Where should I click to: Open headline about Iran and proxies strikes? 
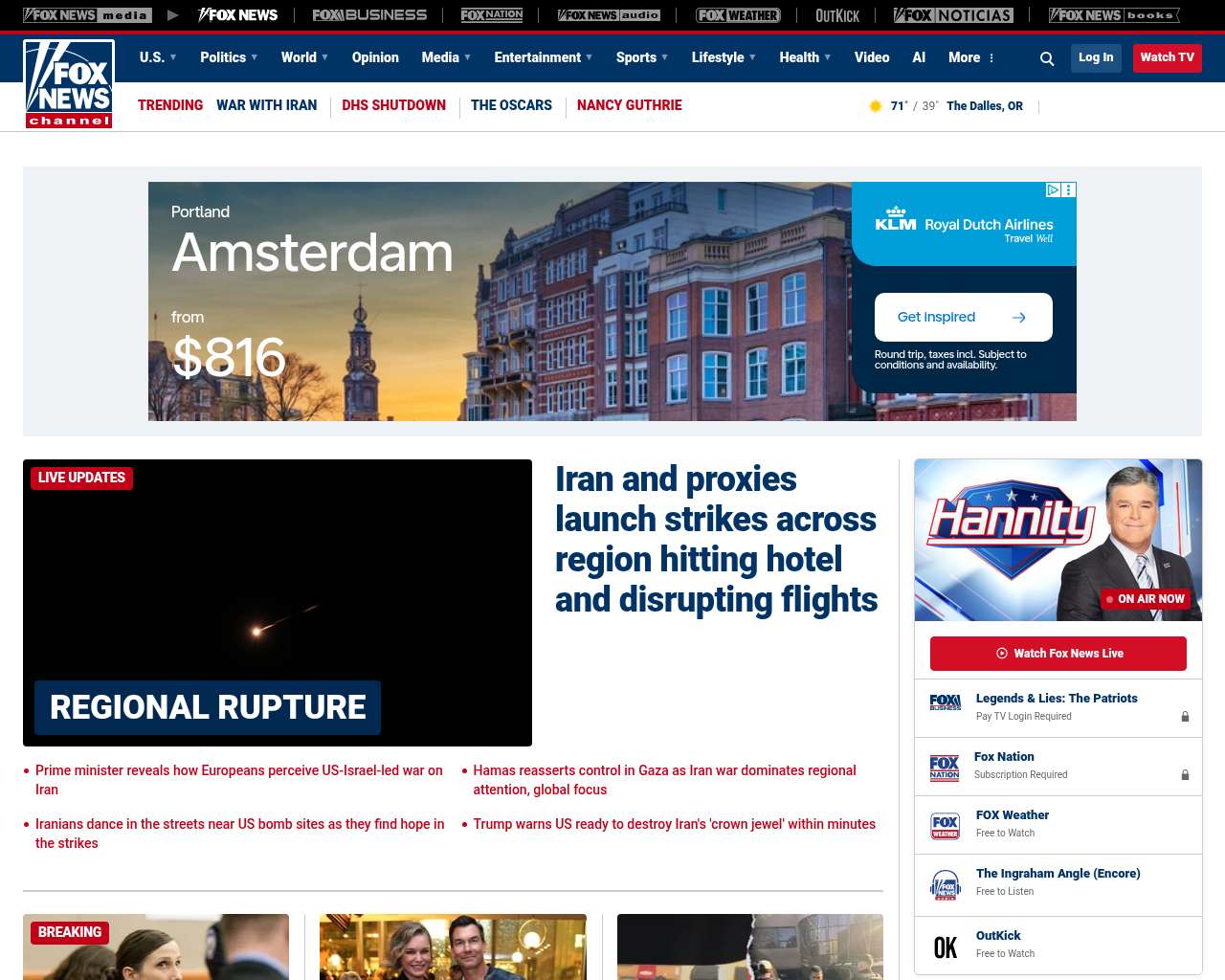[x=717, y=539]
